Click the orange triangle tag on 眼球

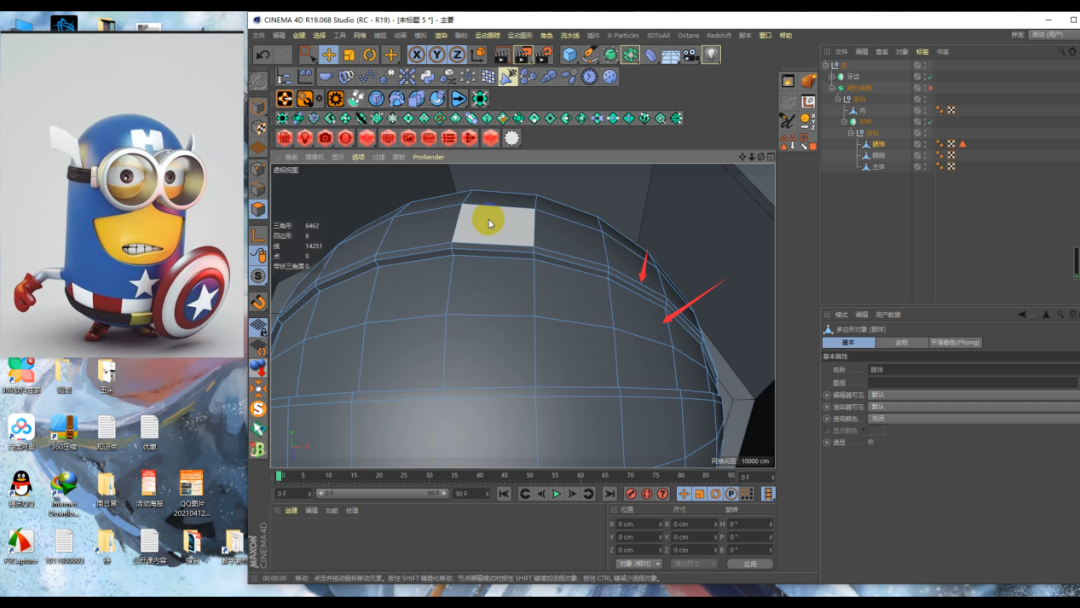click(962, 144)
